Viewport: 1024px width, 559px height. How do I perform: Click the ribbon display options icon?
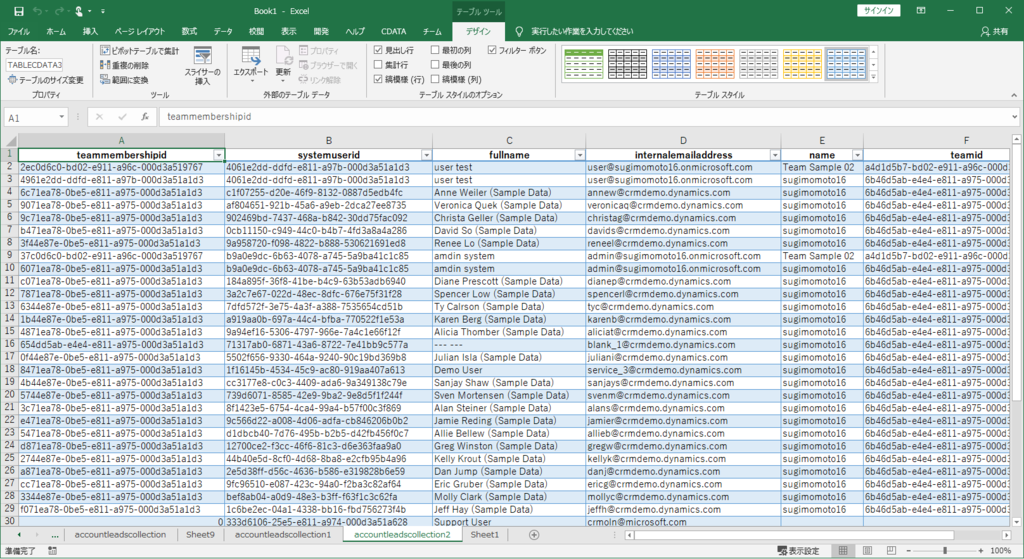click(921, 10)
